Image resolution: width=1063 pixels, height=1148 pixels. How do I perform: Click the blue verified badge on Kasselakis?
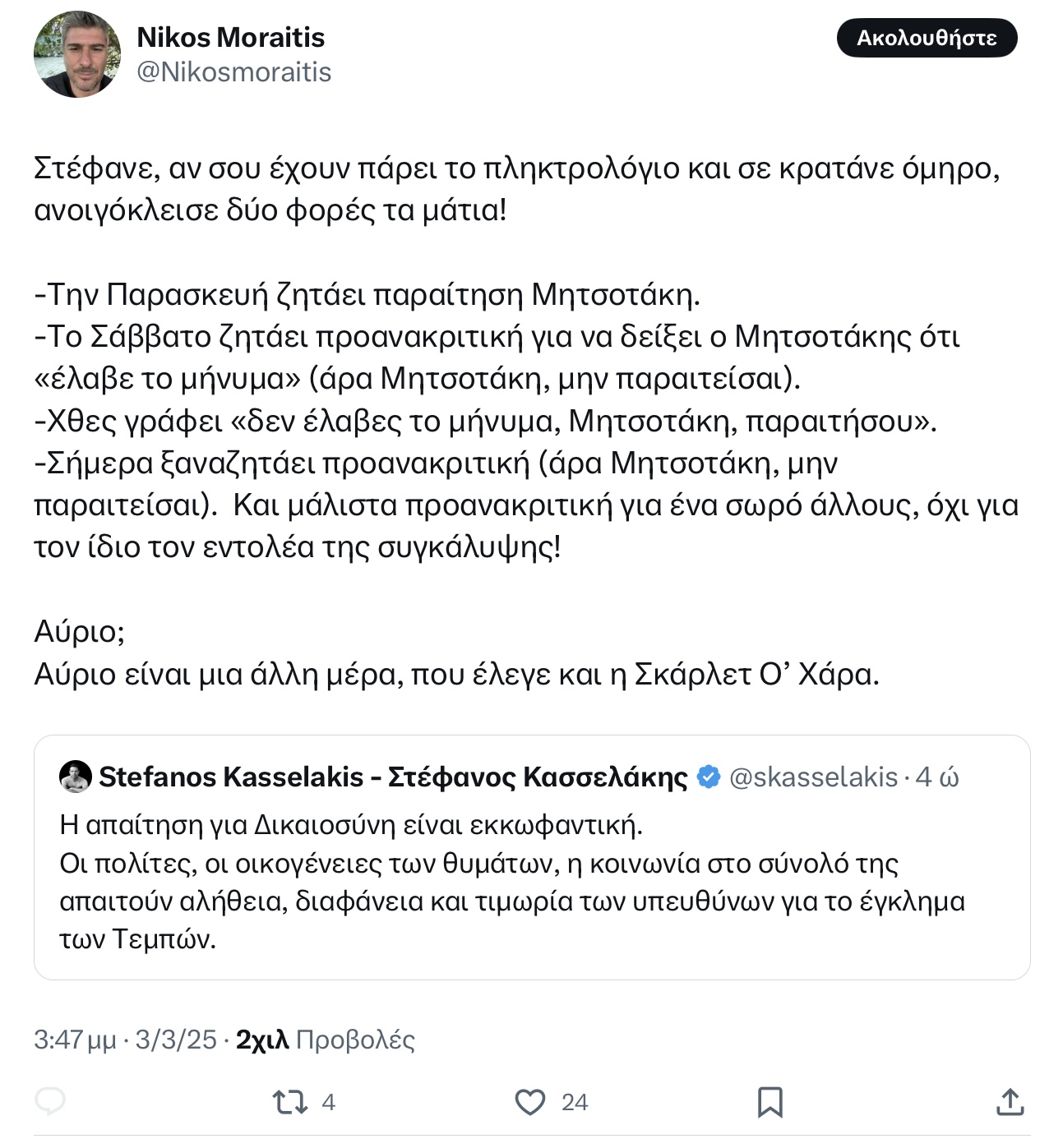[709, 777]
